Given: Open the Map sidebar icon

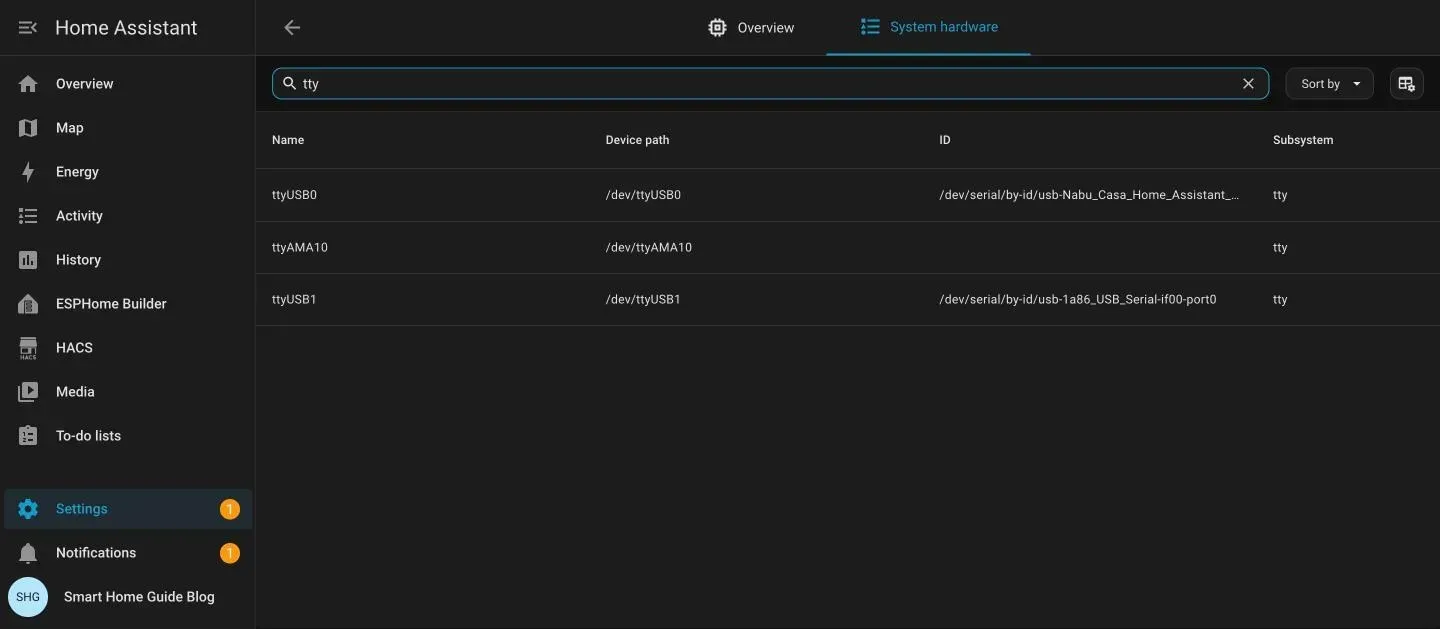Looking at the screenshot, I should click(28, 128).
